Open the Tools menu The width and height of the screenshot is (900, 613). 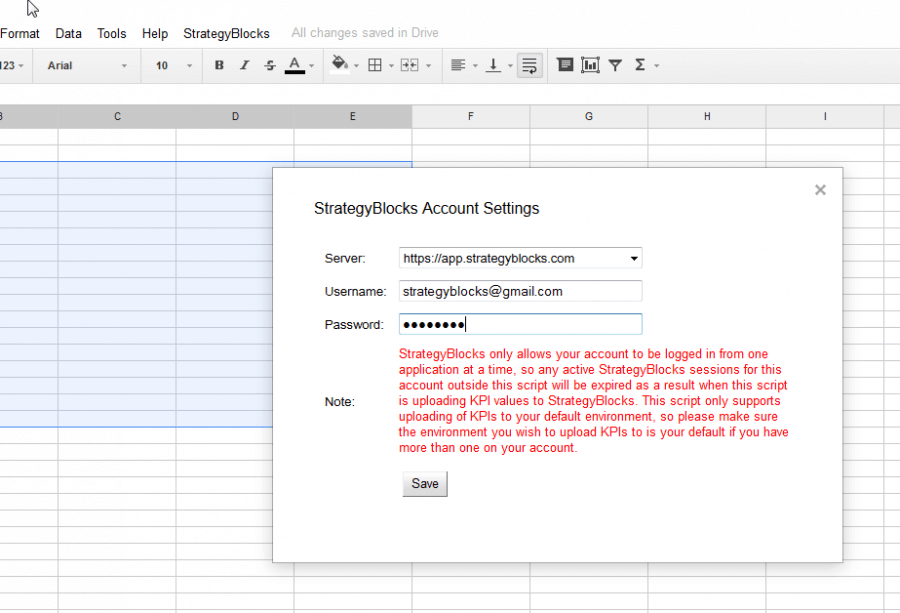[x=111, y=33]
